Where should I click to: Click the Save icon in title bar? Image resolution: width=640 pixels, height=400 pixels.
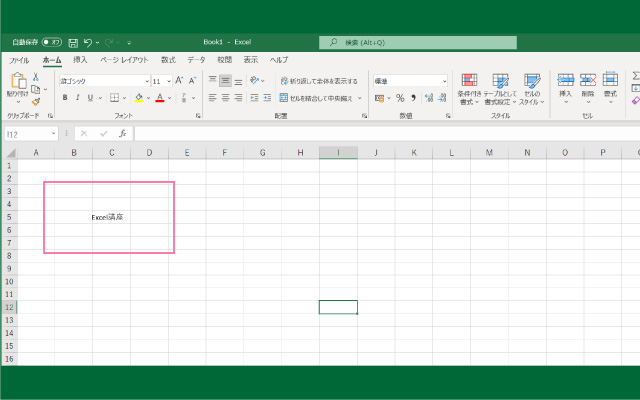[x=73, y=42]
